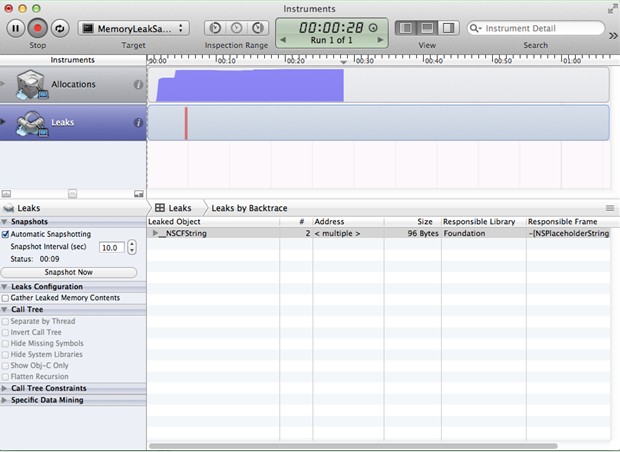This screenshot has height=452, width=620.
Task: Toggle the left Instruments pane view button
Action: (406, 28)
